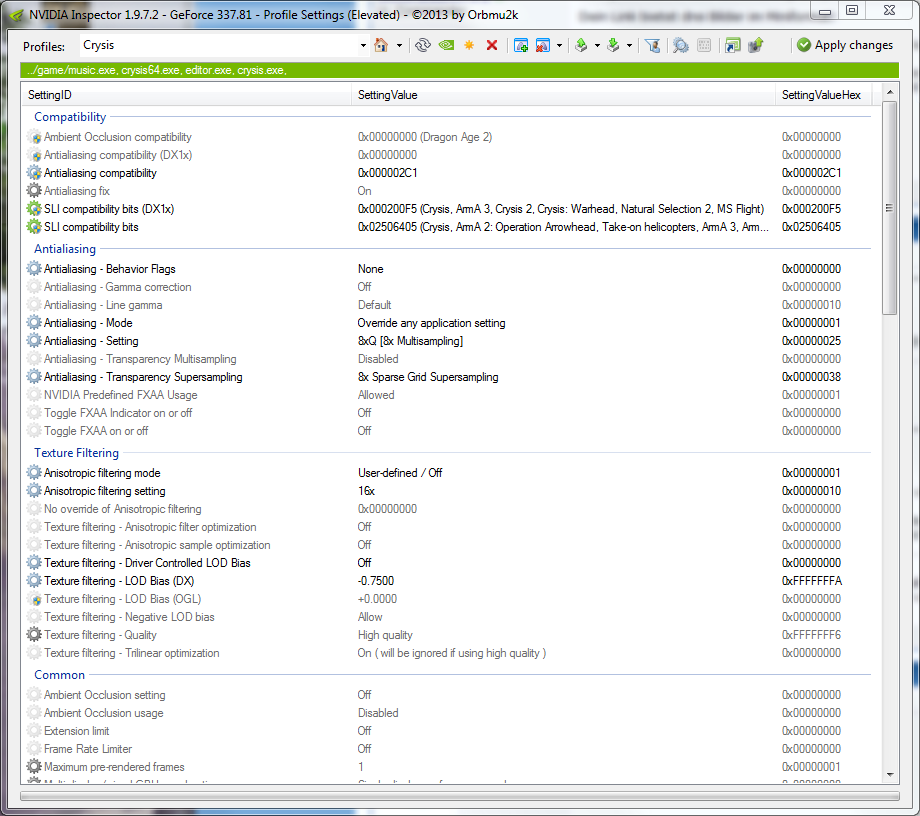Collapse the Compatibility group header

[x=70, y=117]
